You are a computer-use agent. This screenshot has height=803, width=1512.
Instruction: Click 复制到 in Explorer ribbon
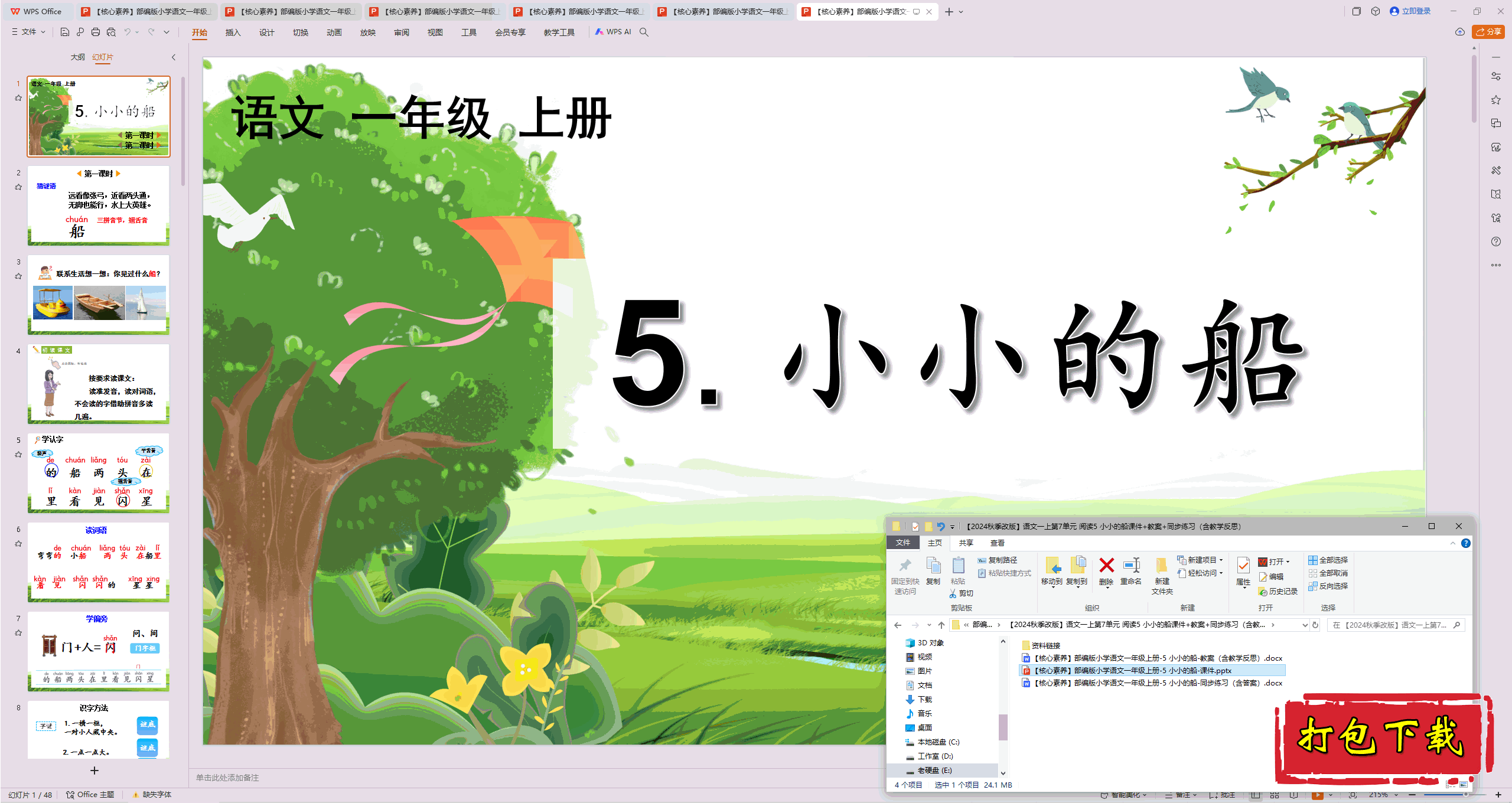pyautogui.click(x=1077, y=572)
